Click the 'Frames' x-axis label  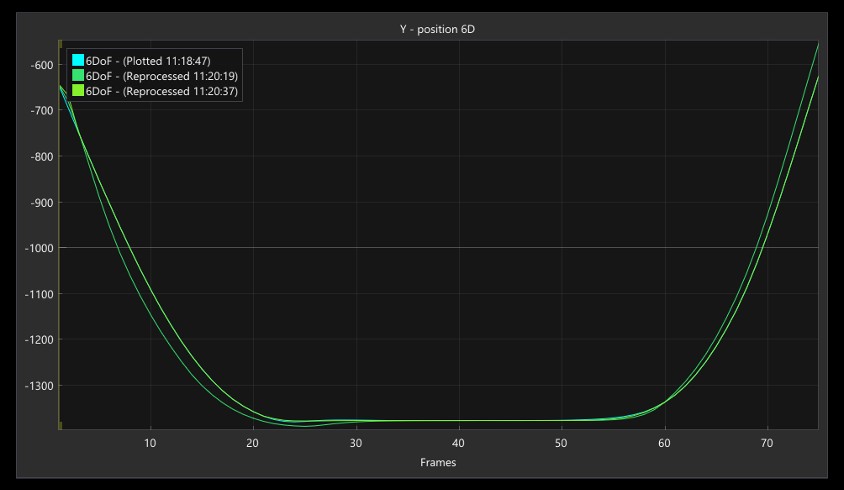click(x=438, y=463)
